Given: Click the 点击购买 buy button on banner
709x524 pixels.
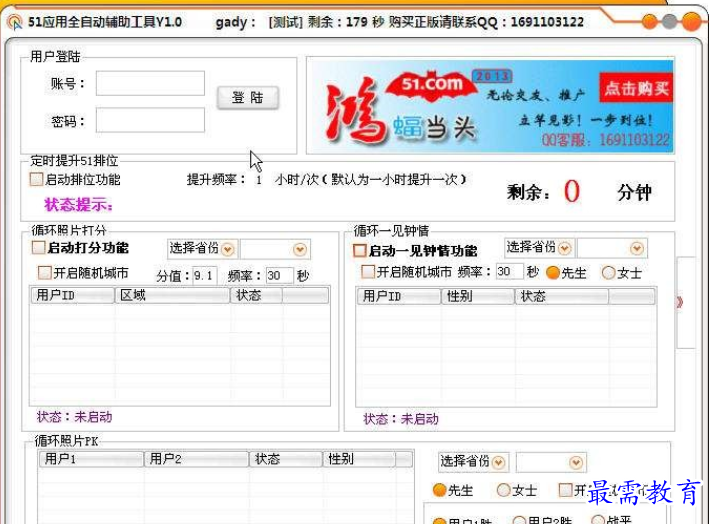Looking at the screenshot, I should (x=636, y=88).
